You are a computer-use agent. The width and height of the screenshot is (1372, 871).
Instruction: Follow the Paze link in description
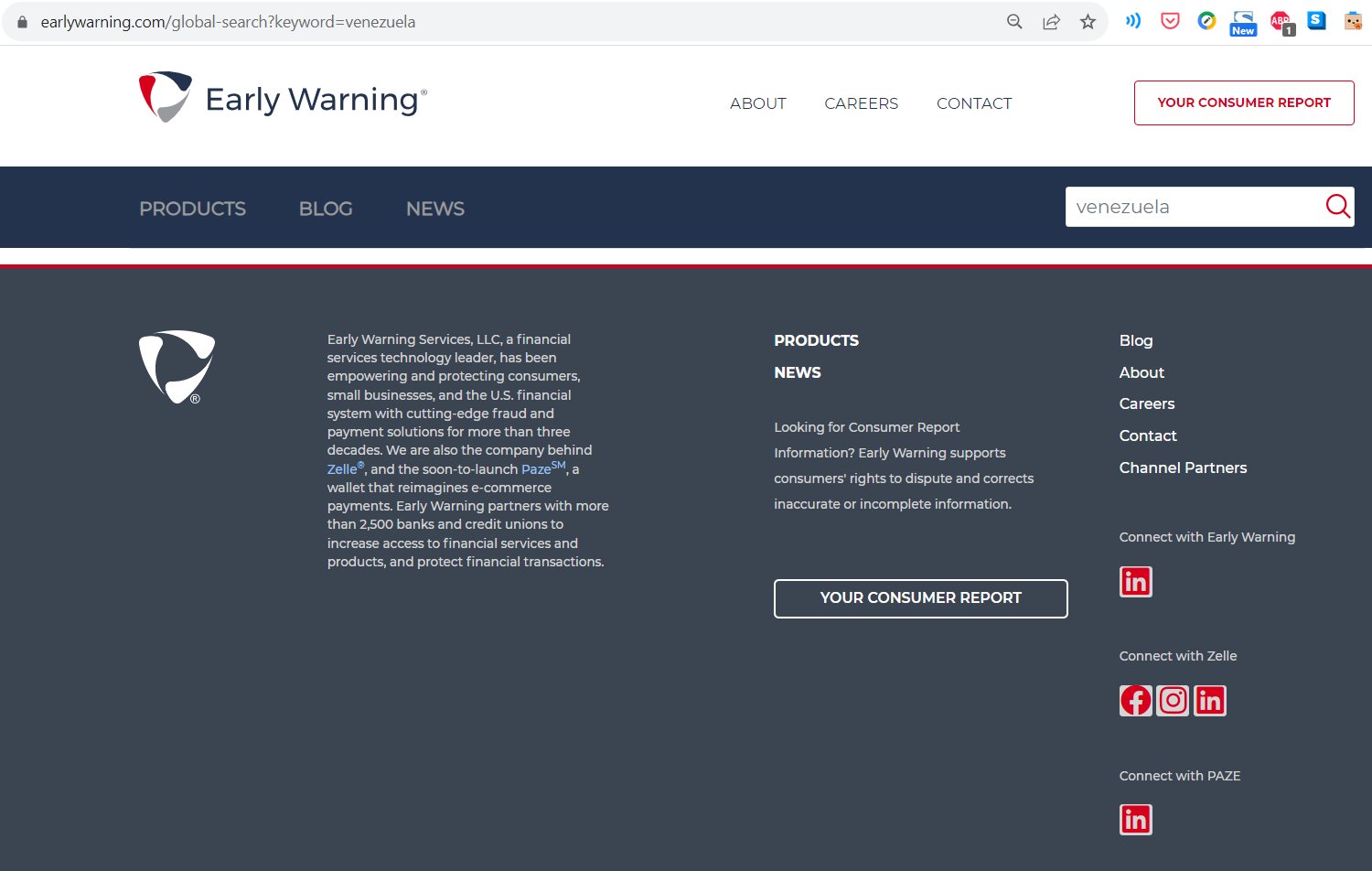[543, 468]
